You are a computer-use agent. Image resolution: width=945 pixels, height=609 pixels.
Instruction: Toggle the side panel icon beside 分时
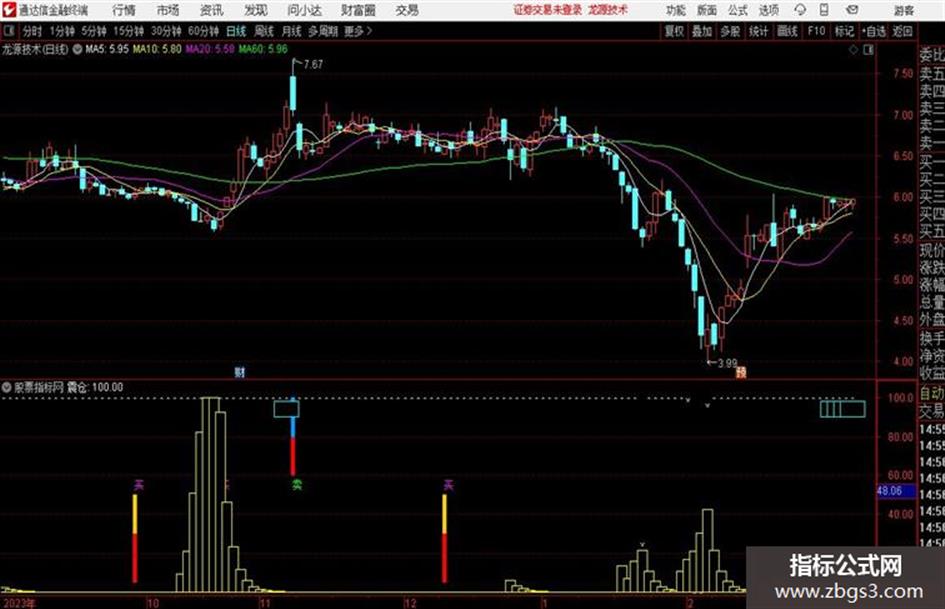pyautogui.click(x=9, y=31)
